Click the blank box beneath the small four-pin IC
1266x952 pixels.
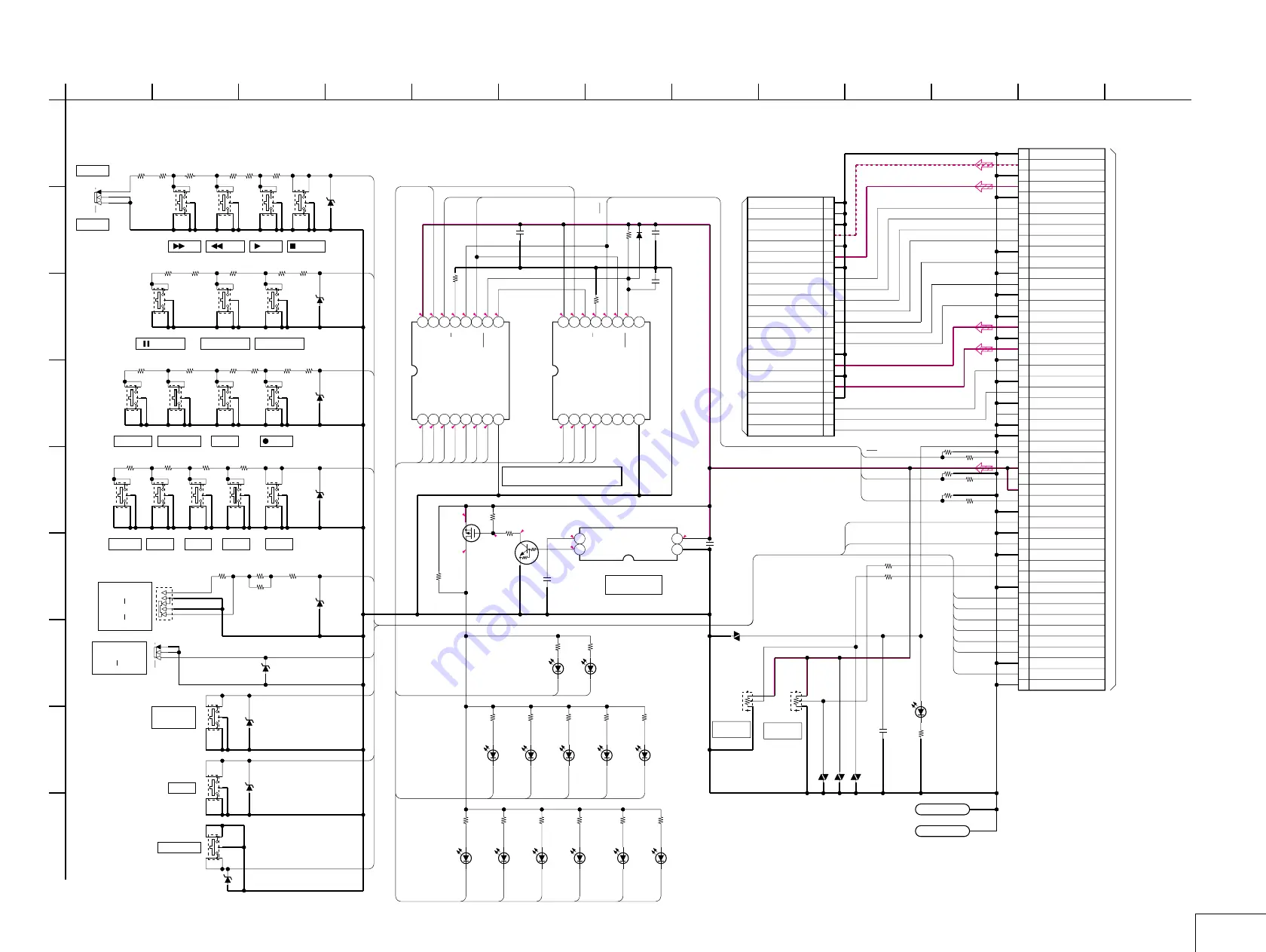634,585
